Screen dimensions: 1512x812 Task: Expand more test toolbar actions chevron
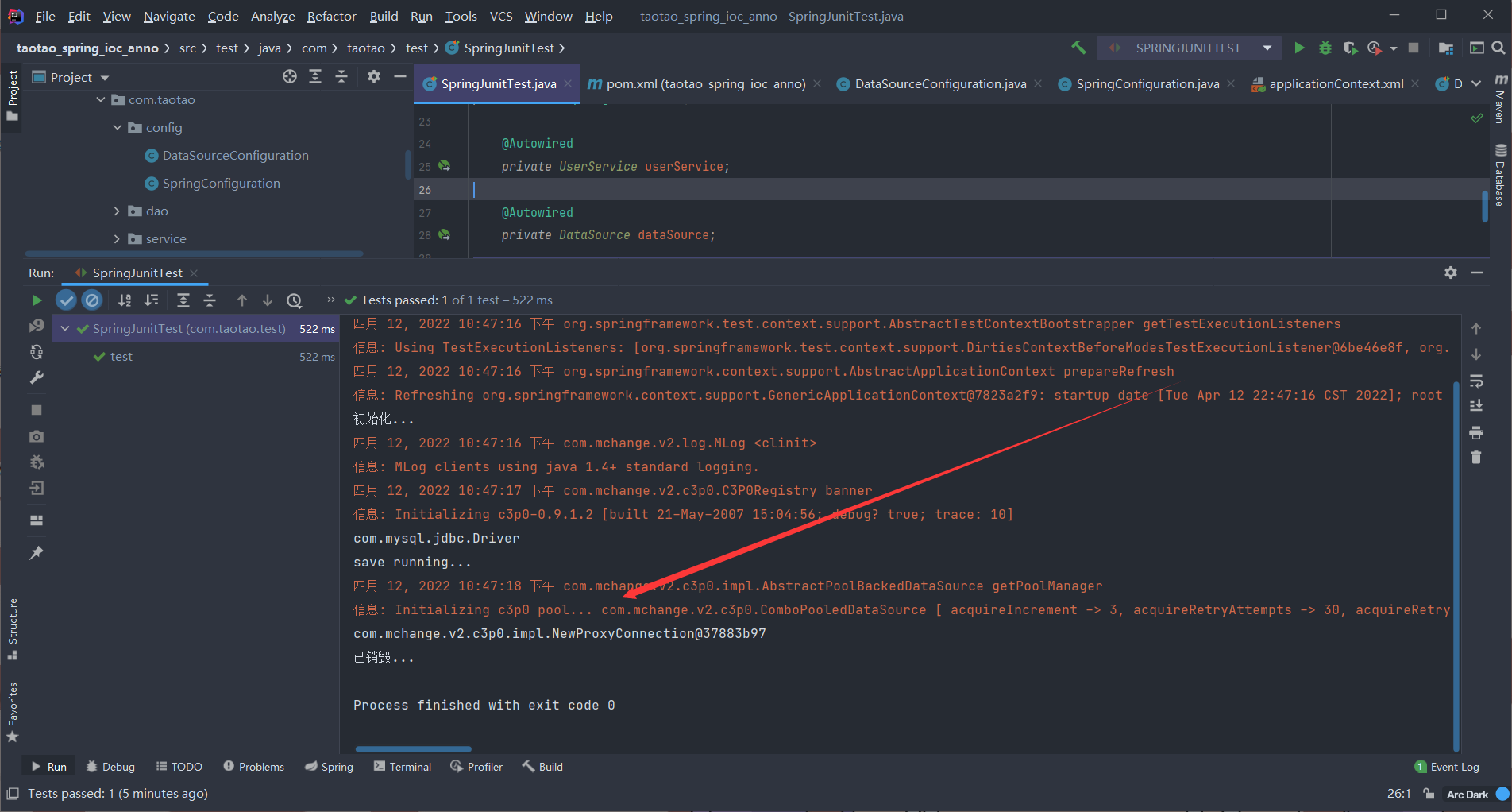[x=331, y=300]
